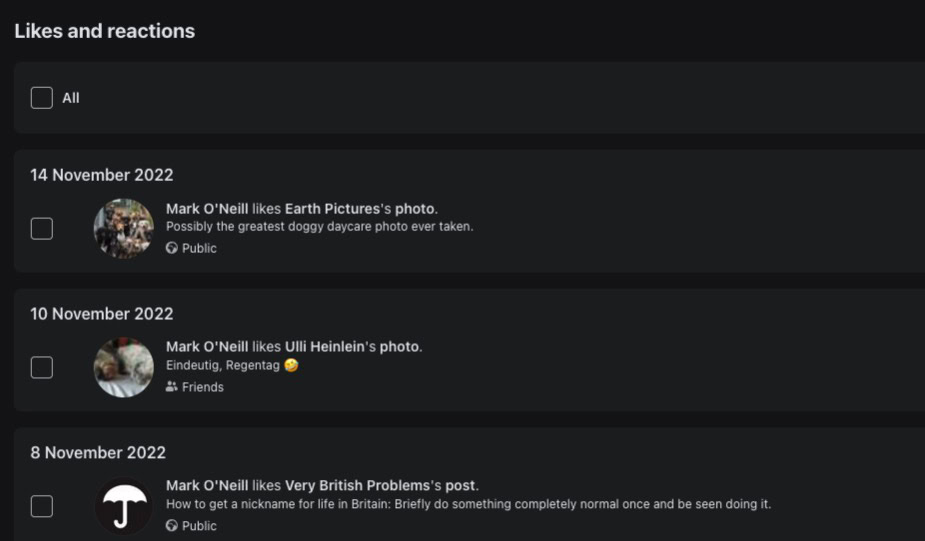This screenshot has height=541, width=925.
Task: Tick the Very British Problems entry checkbox
Action: point(41,507)
